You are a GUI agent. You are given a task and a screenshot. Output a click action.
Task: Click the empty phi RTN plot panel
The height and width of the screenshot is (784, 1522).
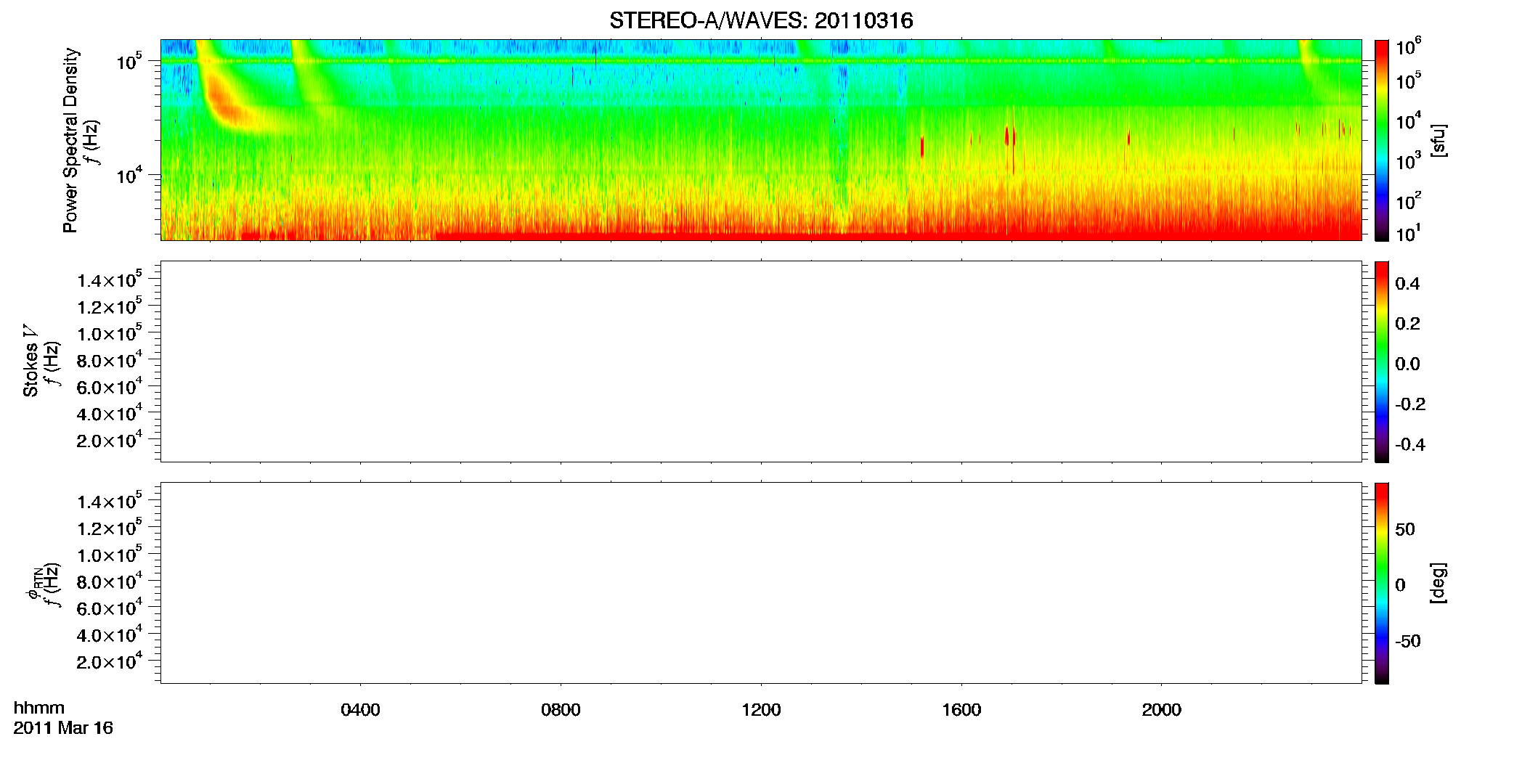pyautogui.click(x=761, y=583)
